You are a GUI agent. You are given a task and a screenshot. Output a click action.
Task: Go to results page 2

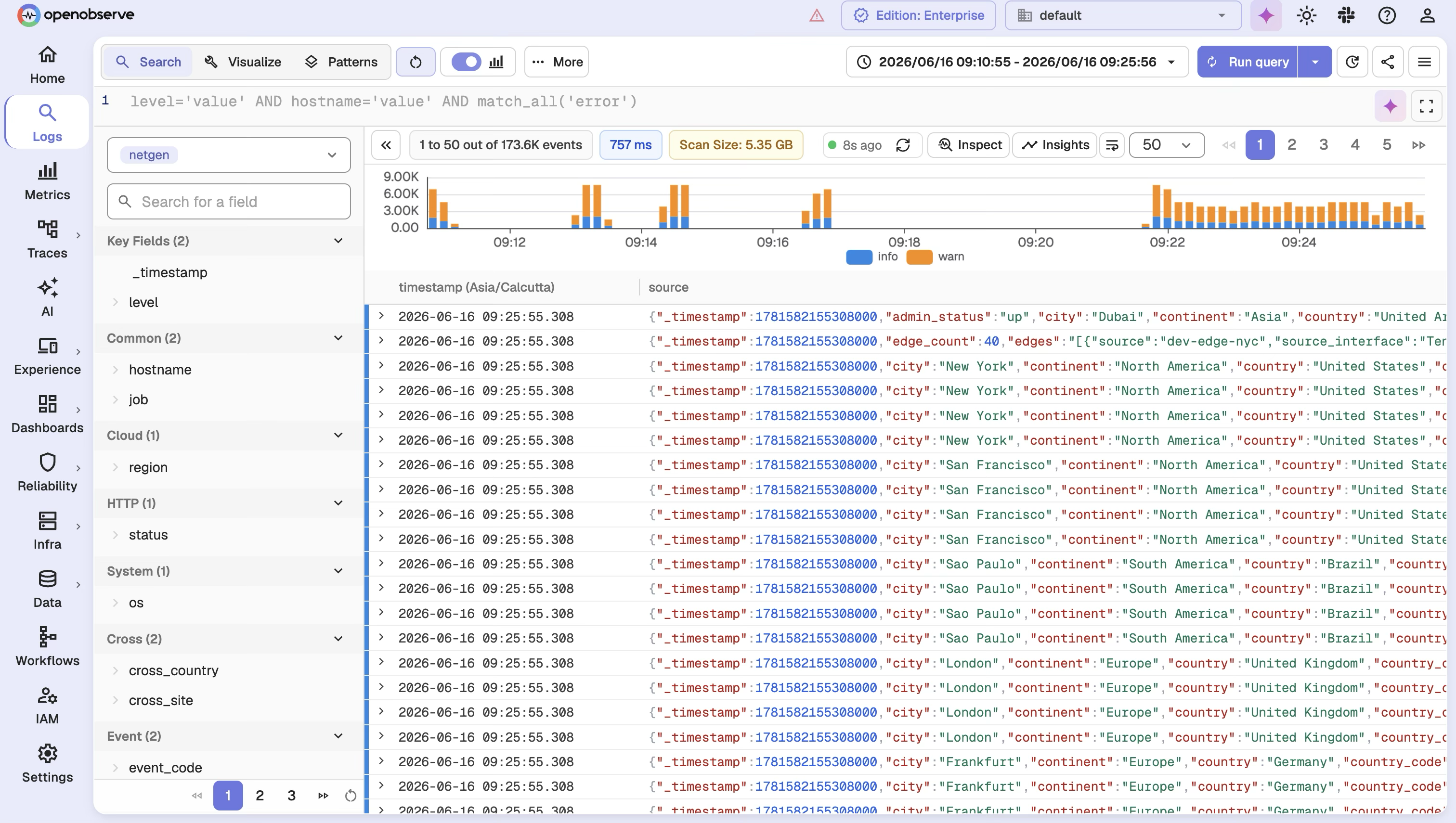(x=1291, y=145)
